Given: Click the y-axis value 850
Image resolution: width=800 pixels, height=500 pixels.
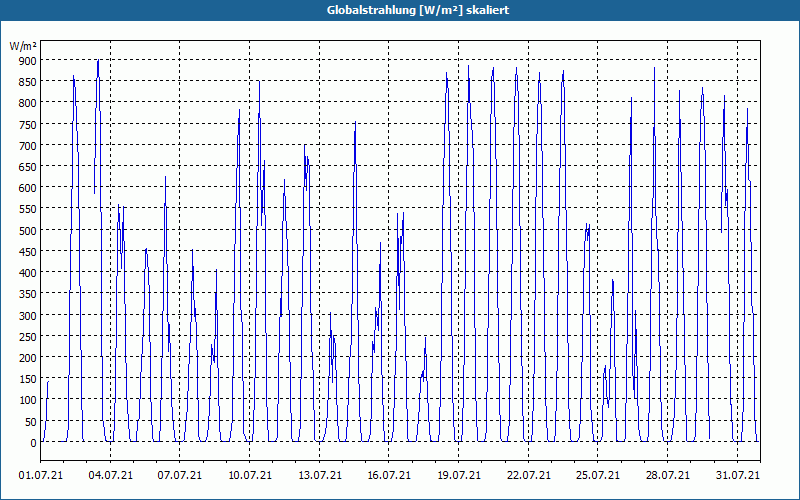Looking at the screenshot, I should [28, 82].
